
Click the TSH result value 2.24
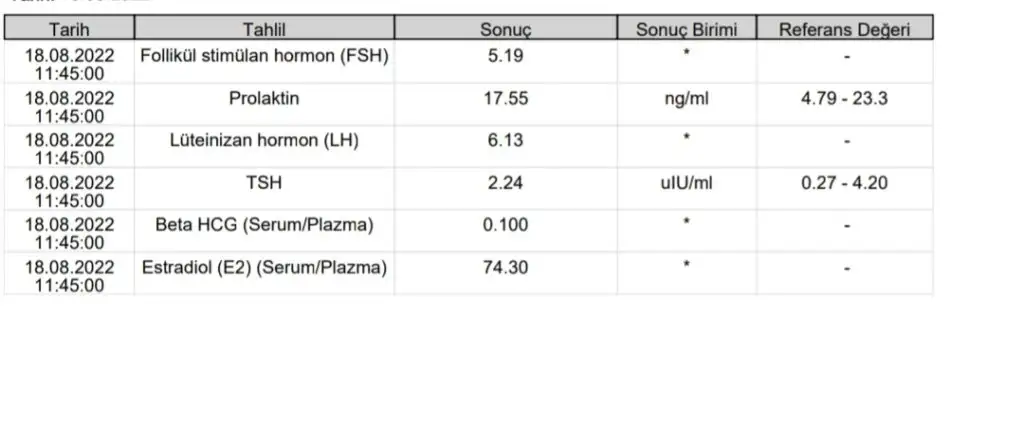(505, 182)
